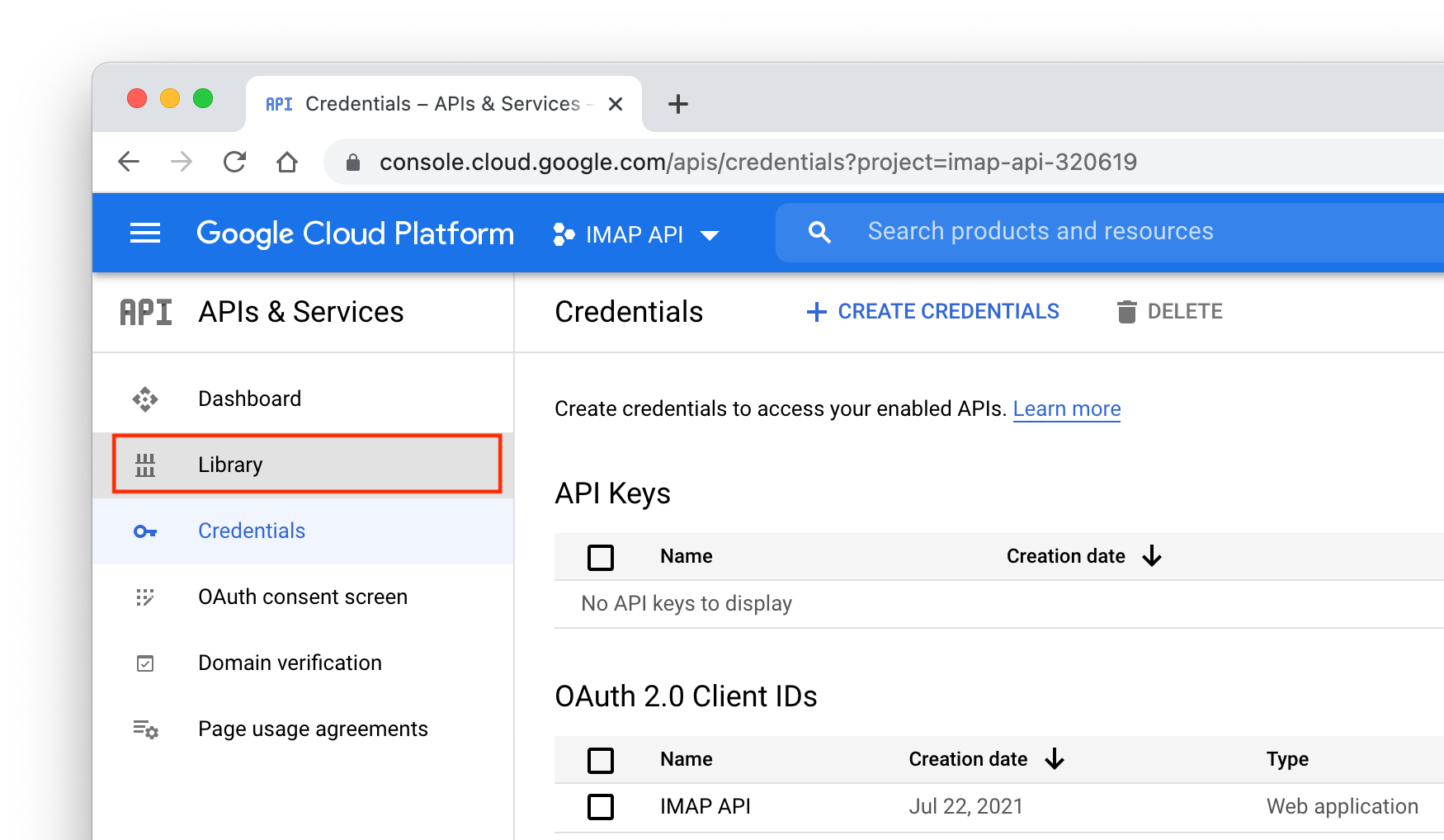
Task: Click the Google Cloud Platform logo
Action: [355, 234]
